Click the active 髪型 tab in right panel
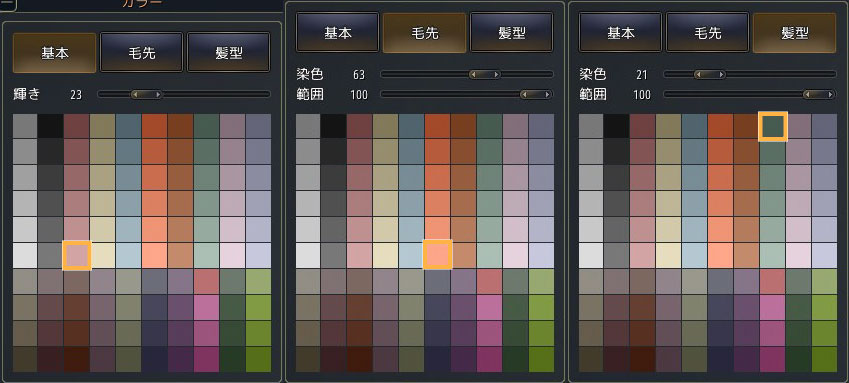This screenshot has height=383, width=849. tap(794, 33)
